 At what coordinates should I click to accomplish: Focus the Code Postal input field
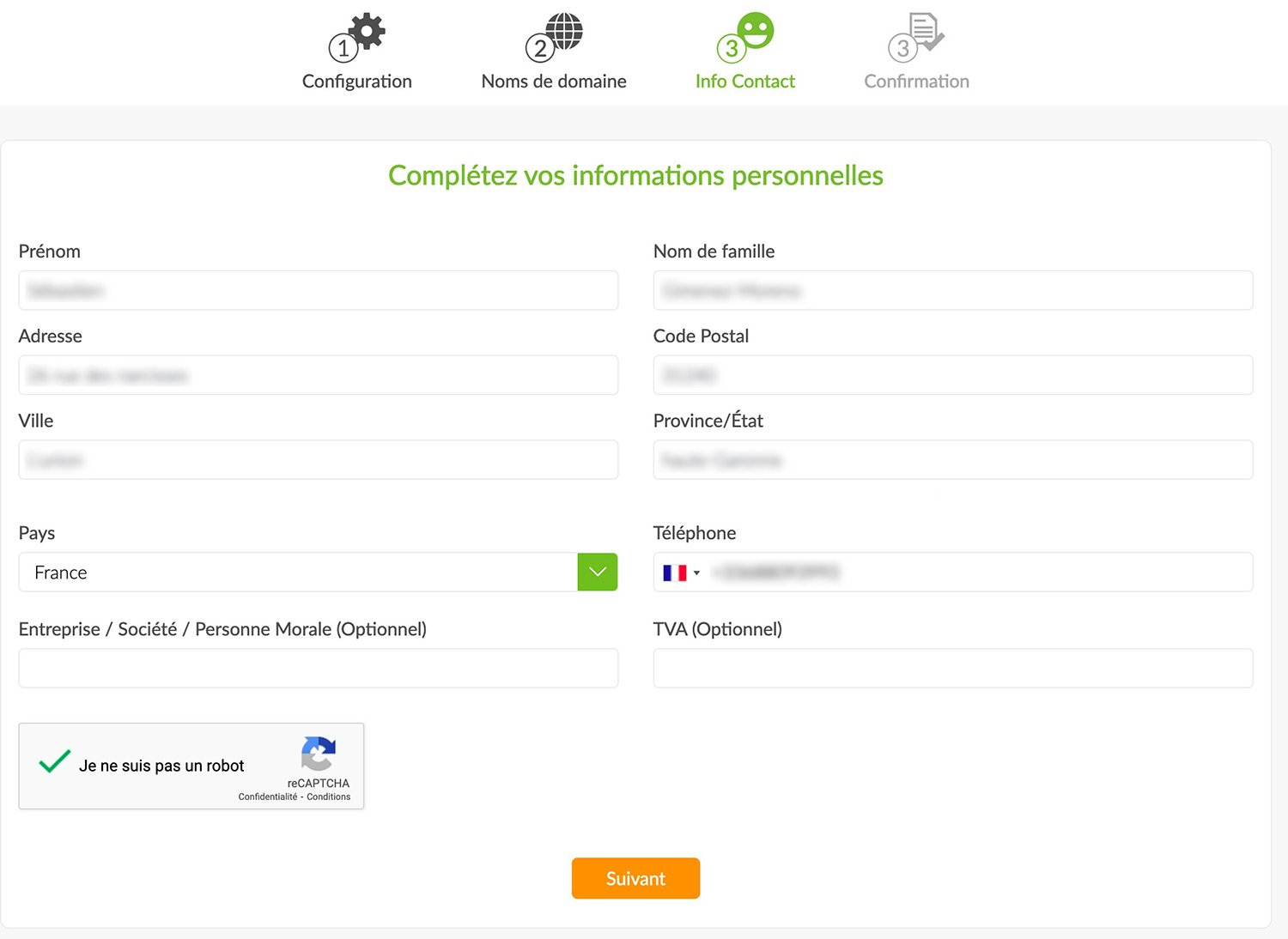tap(953, 376)
